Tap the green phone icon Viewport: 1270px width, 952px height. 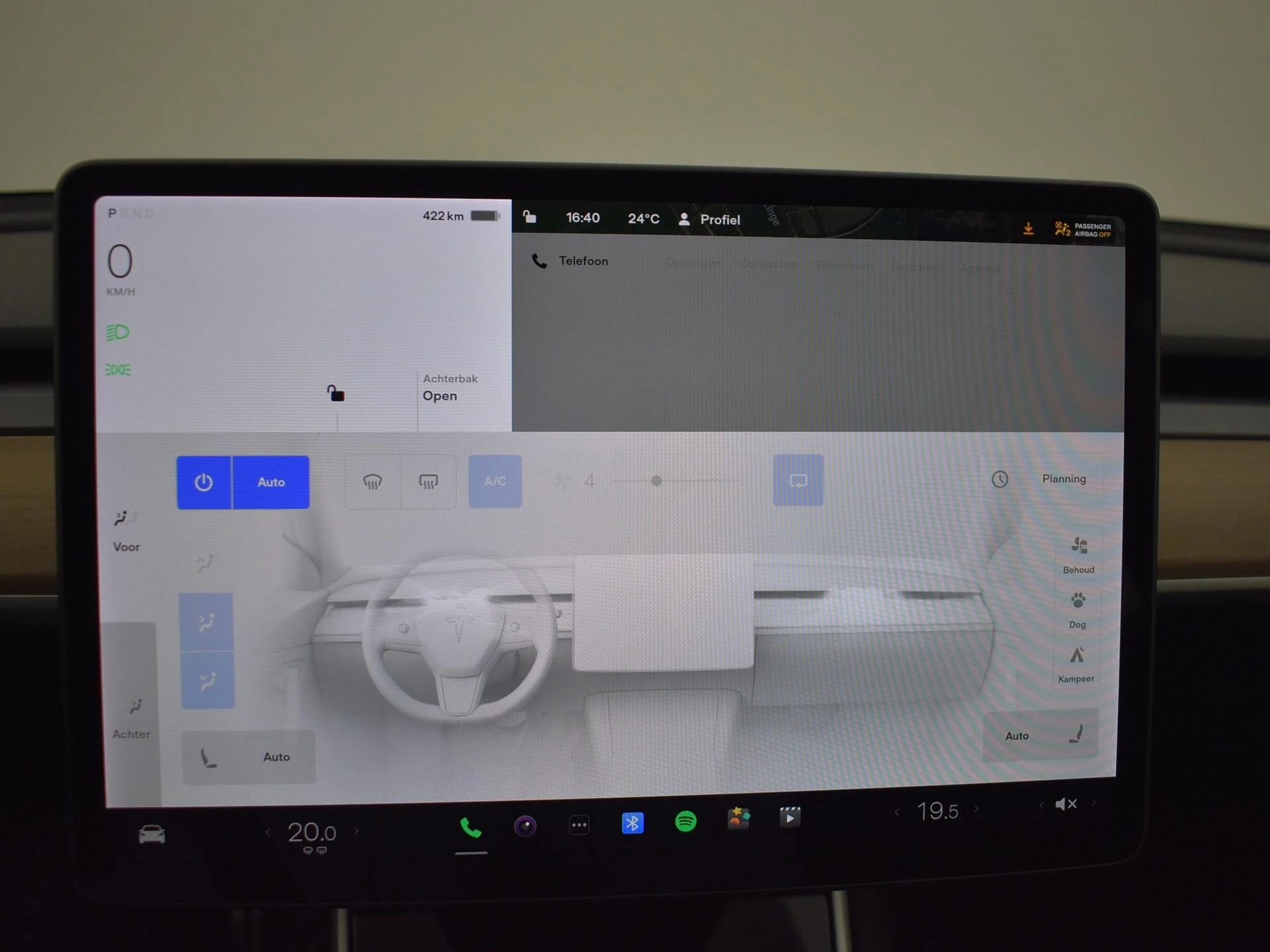tap(471, 828)
